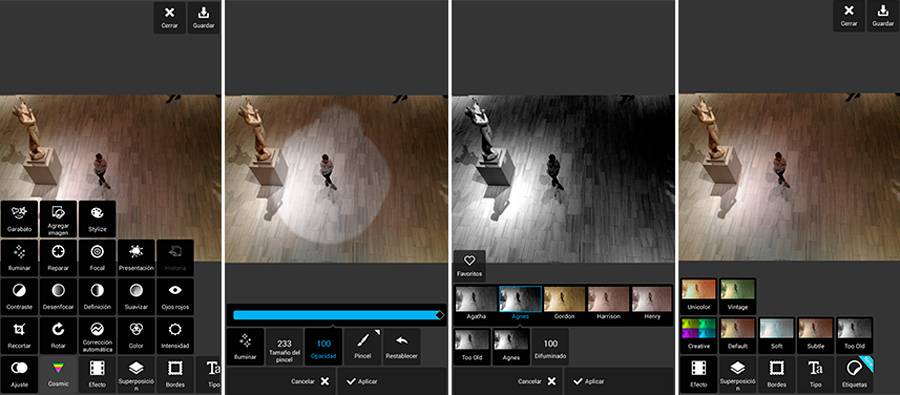Open Superposición beside the Cosmic row
The image size is (900, 395).
[x=137, y=374]
